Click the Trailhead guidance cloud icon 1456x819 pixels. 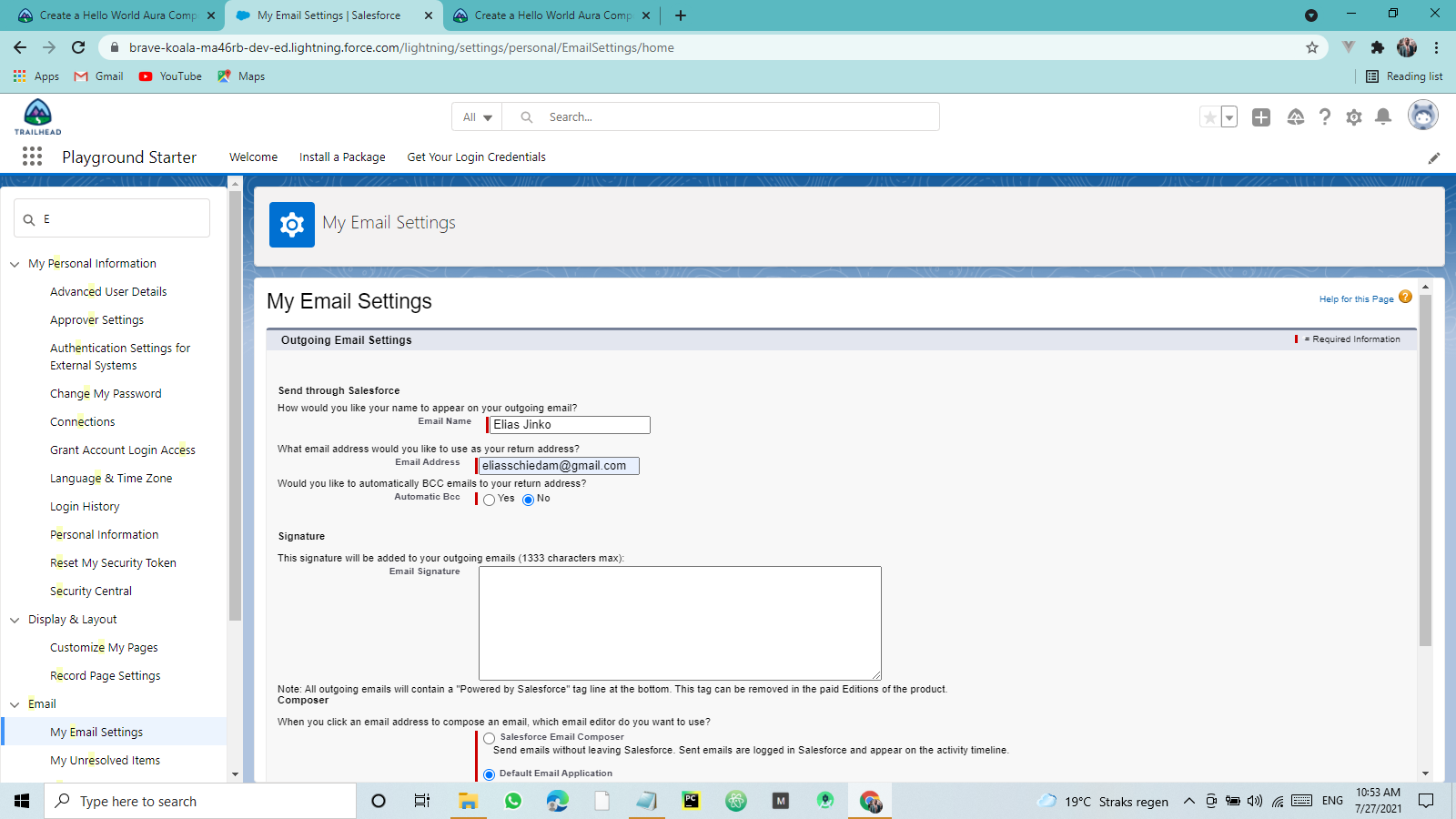click(1296, 117)
